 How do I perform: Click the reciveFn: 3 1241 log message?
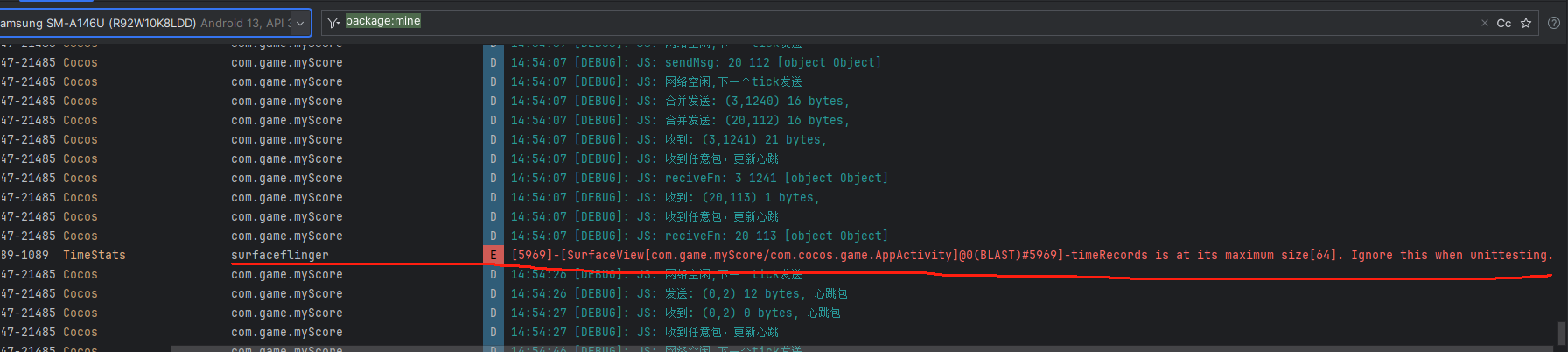[x=776, y=179]
